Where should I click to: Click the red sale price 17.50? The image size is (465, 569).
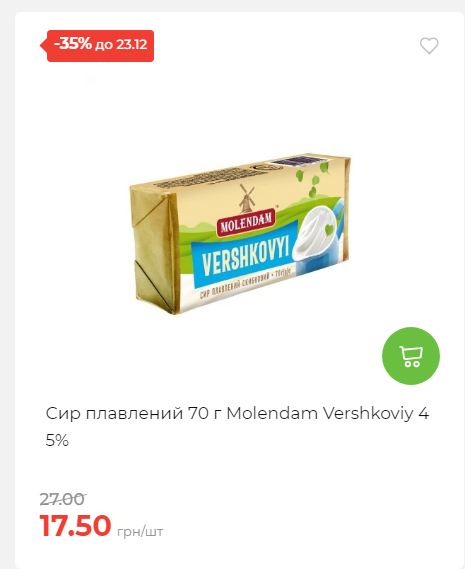click(75, 525)
